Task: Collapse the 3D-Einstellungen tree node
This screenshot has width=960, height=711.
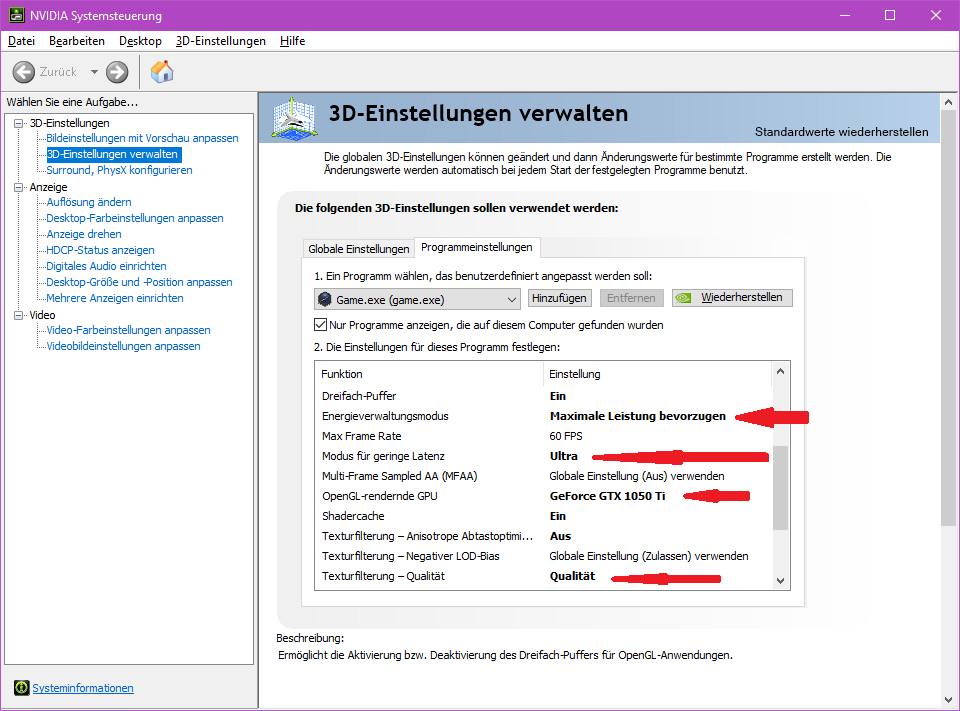Action: (18, 123)
